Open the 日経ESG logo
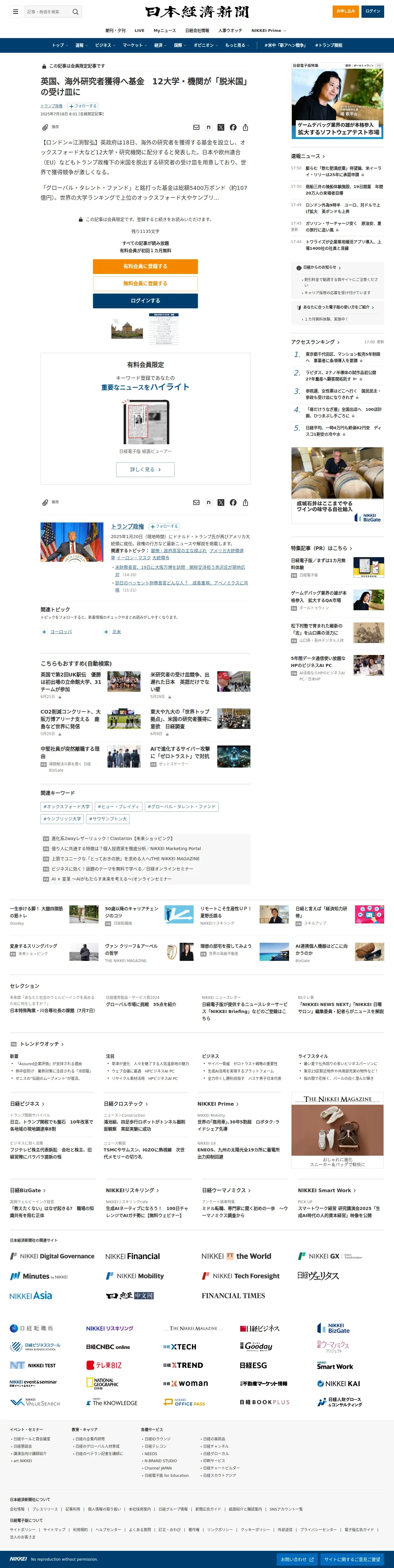 point(253,1365)
